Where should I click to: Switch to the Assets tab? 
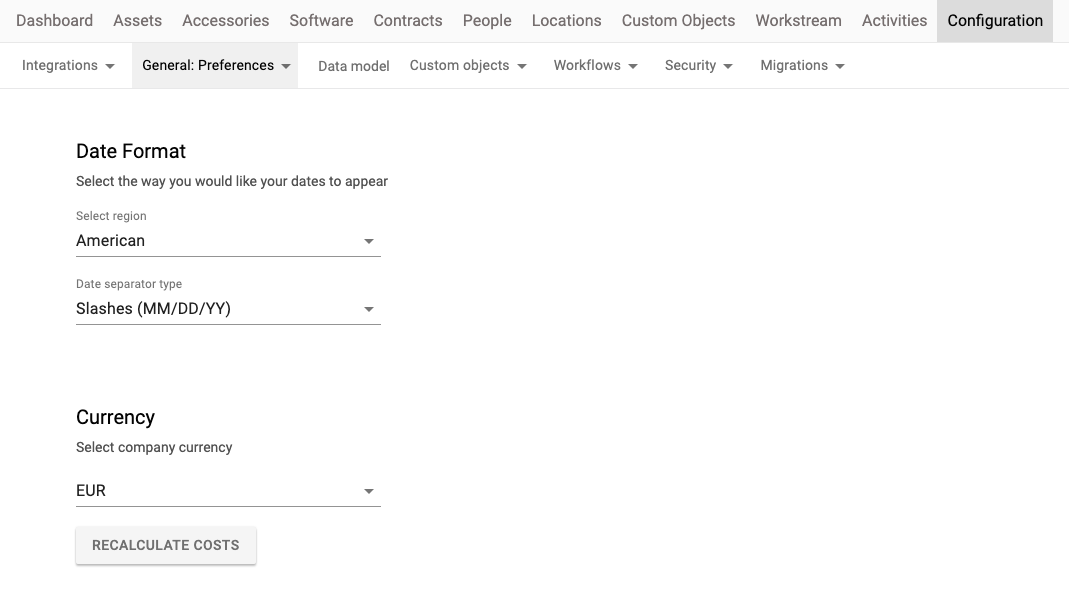pyautogui.click(x=138, y=20)
